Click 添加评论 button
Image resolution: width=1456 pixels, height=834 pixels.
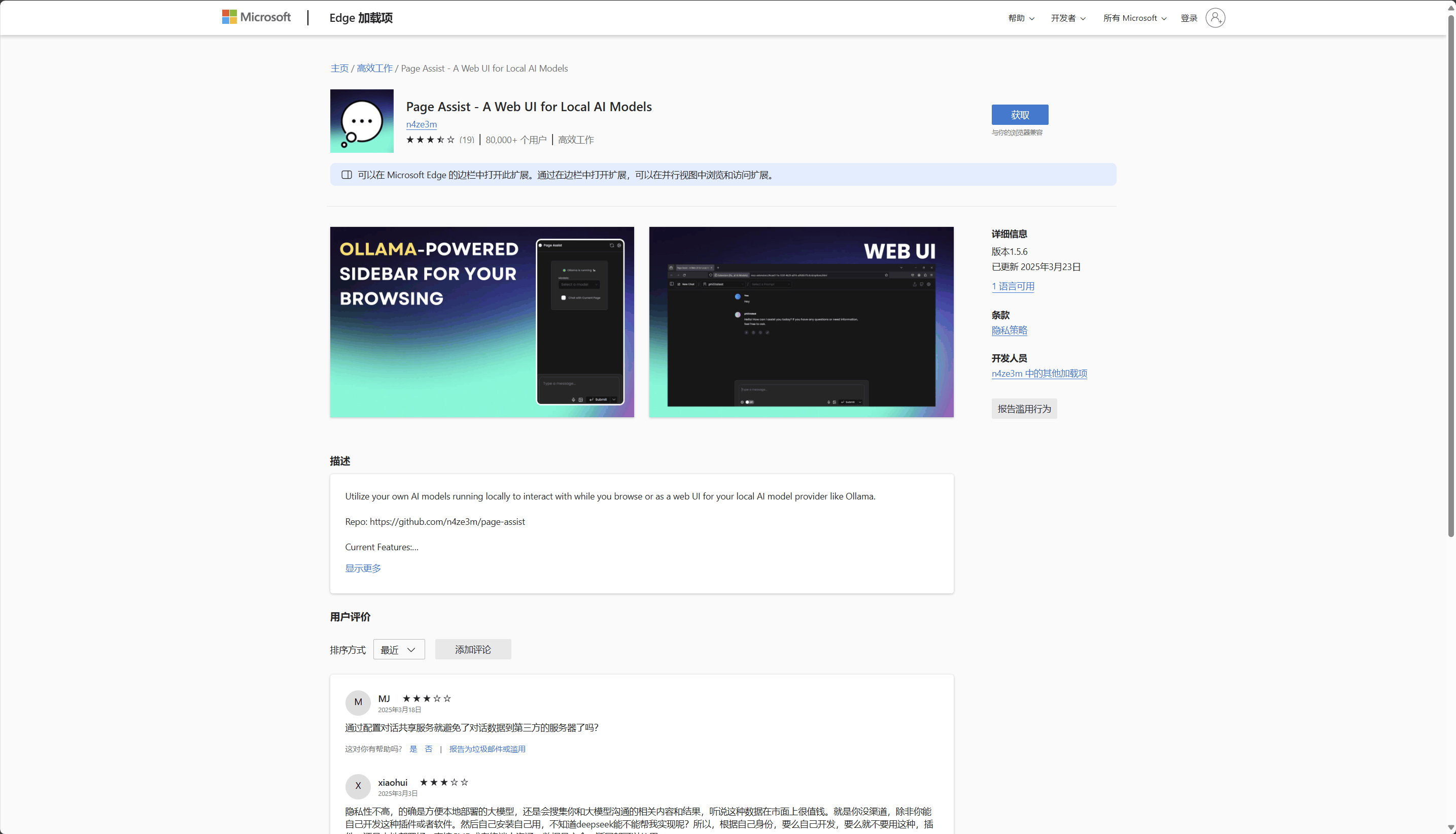(x=473, y=650)
